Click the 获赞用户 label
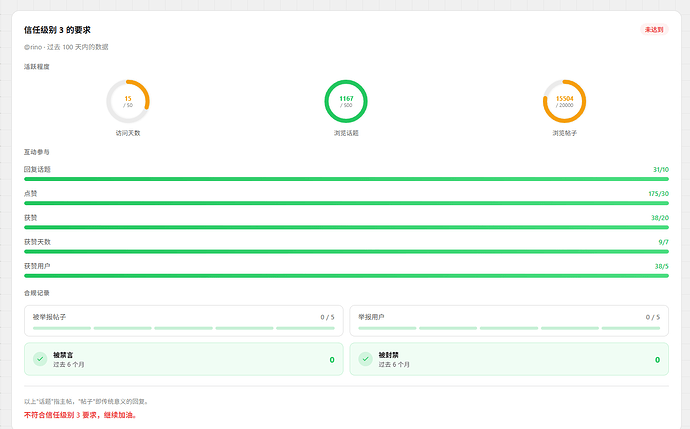 (x=37, y=266)
